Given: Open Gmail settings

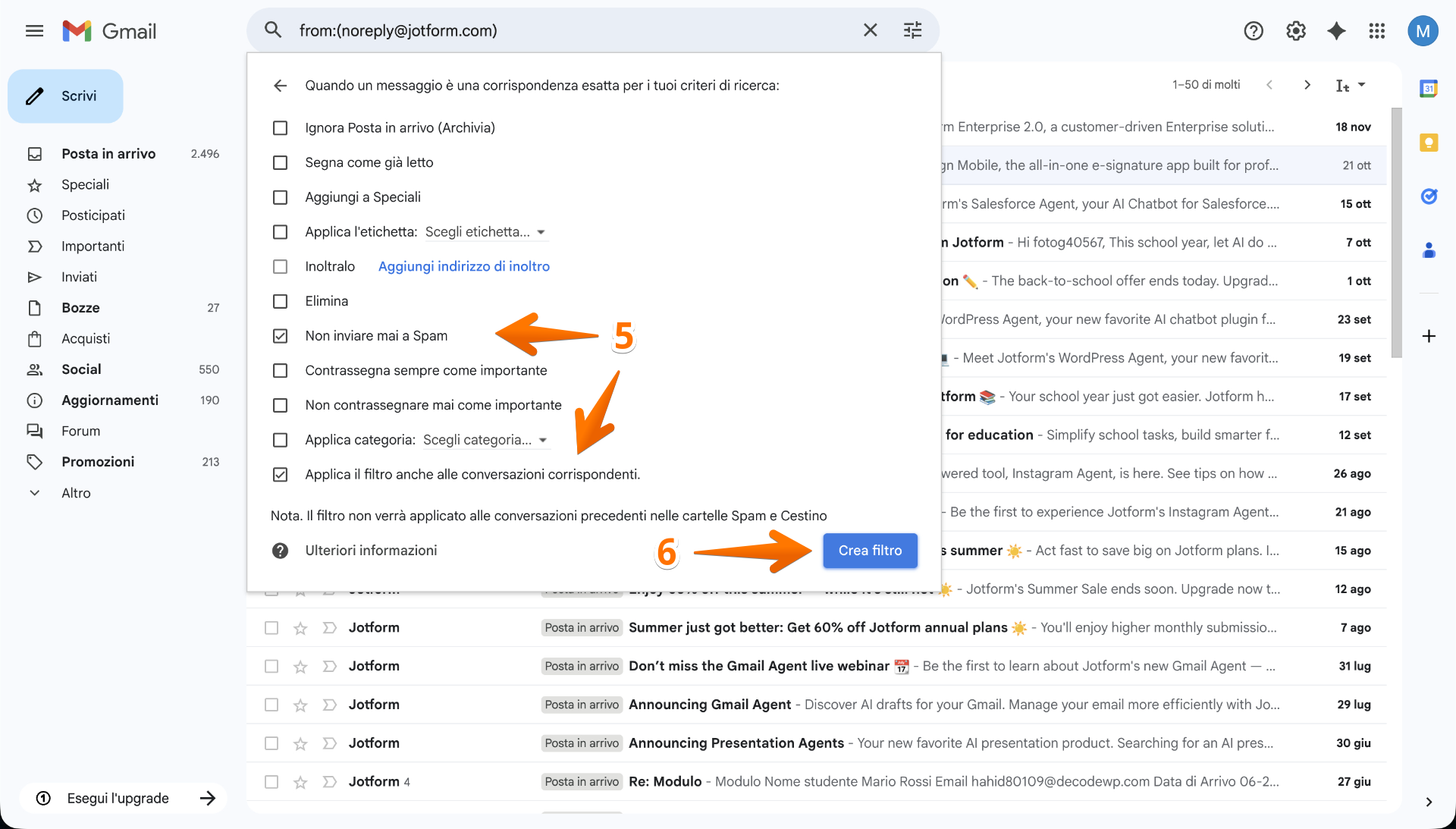Looking at the screenshot, I should point(1295,31).
